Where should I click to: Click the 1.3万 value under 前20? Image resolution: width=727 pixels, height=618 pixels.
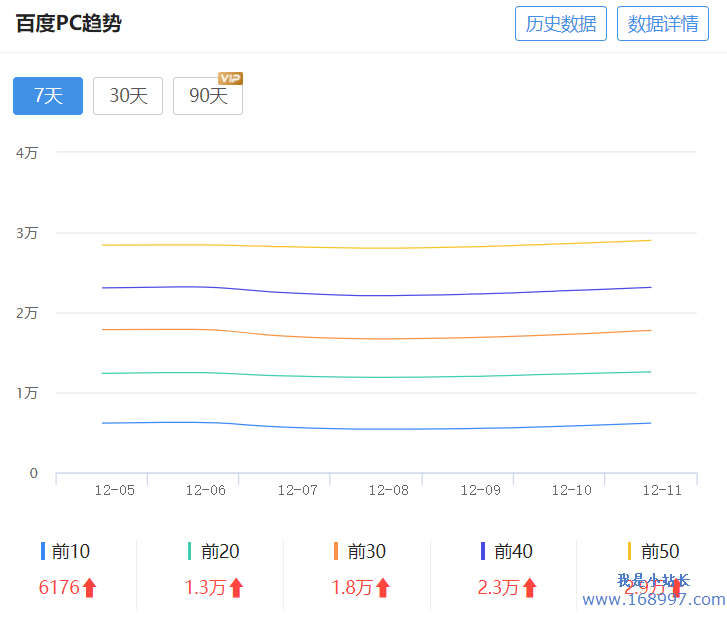click(205, 587)
